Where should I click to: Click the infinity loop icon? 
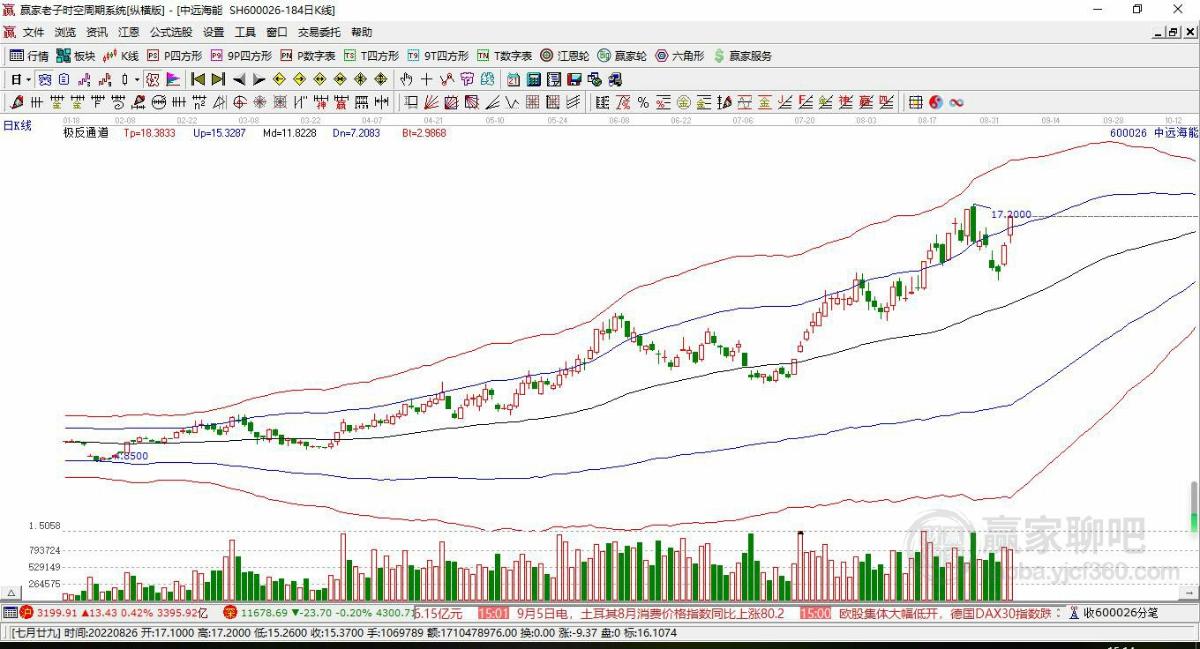pos(957,102)
